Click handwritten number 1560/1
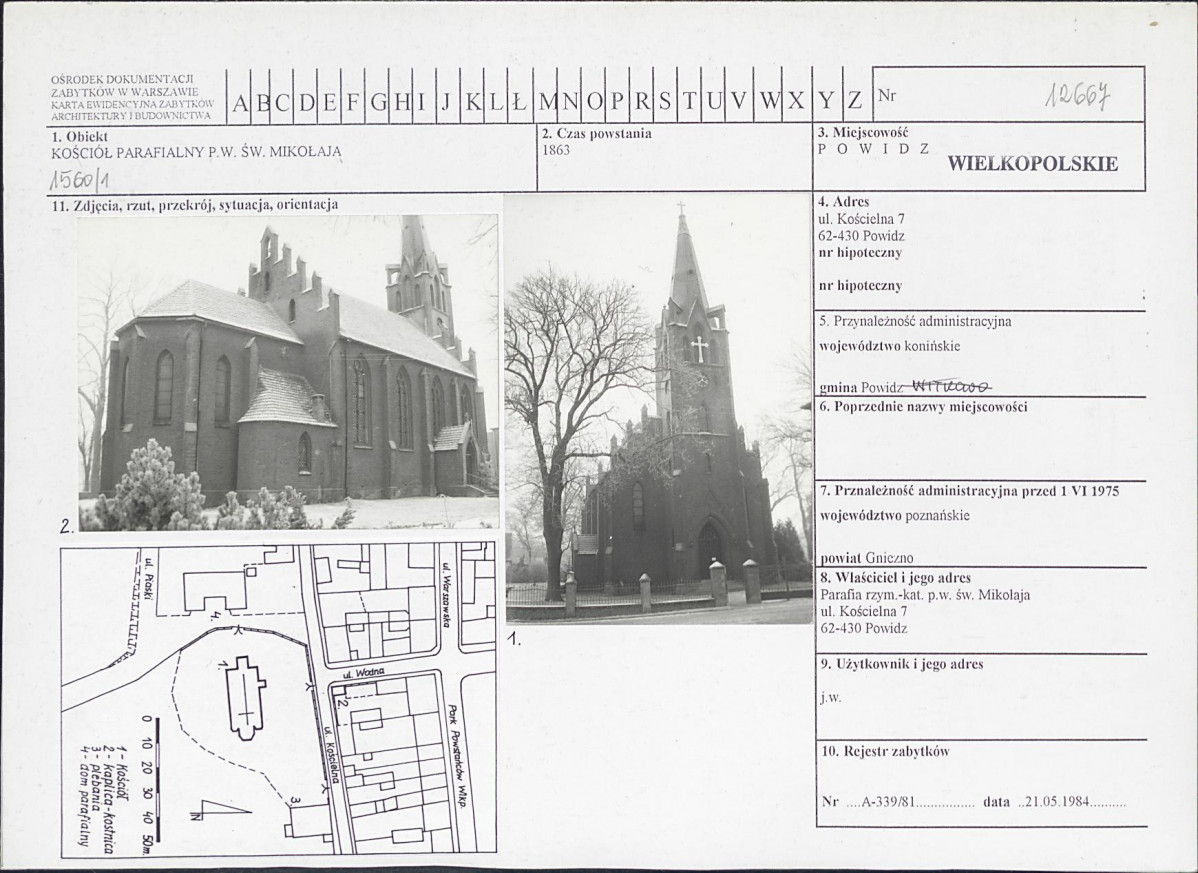Image resolution: width=1198 pixels, height=873 pixels. (80, 179)
